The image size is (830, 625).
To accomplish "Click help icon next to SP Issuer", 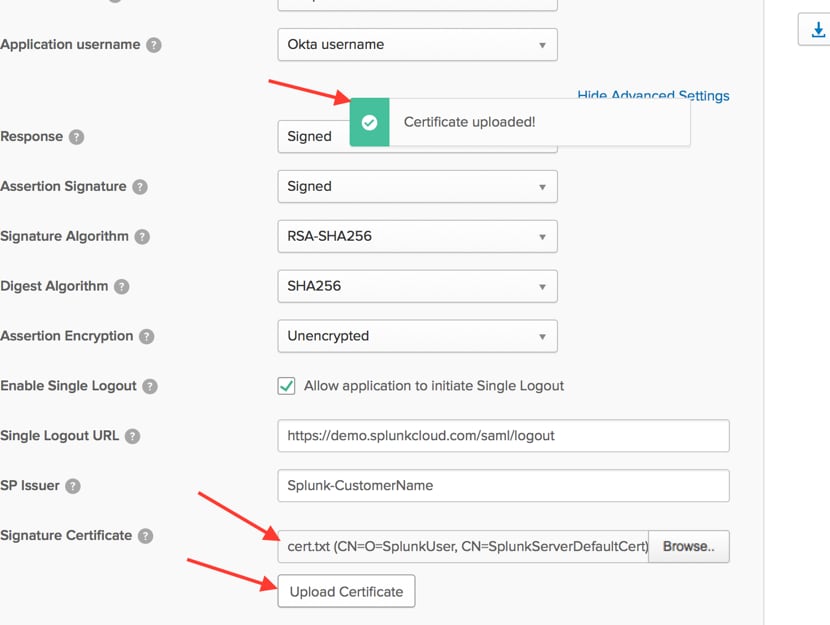I will tap(72, 486).
